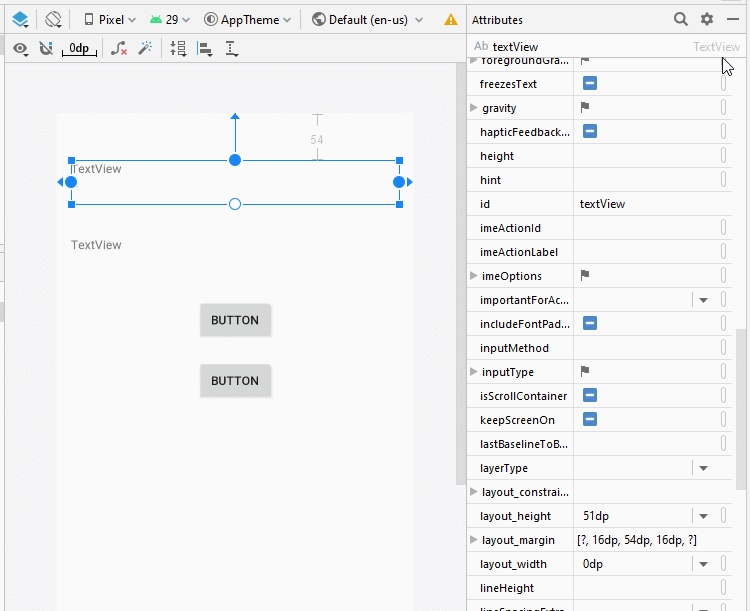Click the Attributes panel scrollbar thumb
Screen dimensions: 750x611
(x=741, y=409)
